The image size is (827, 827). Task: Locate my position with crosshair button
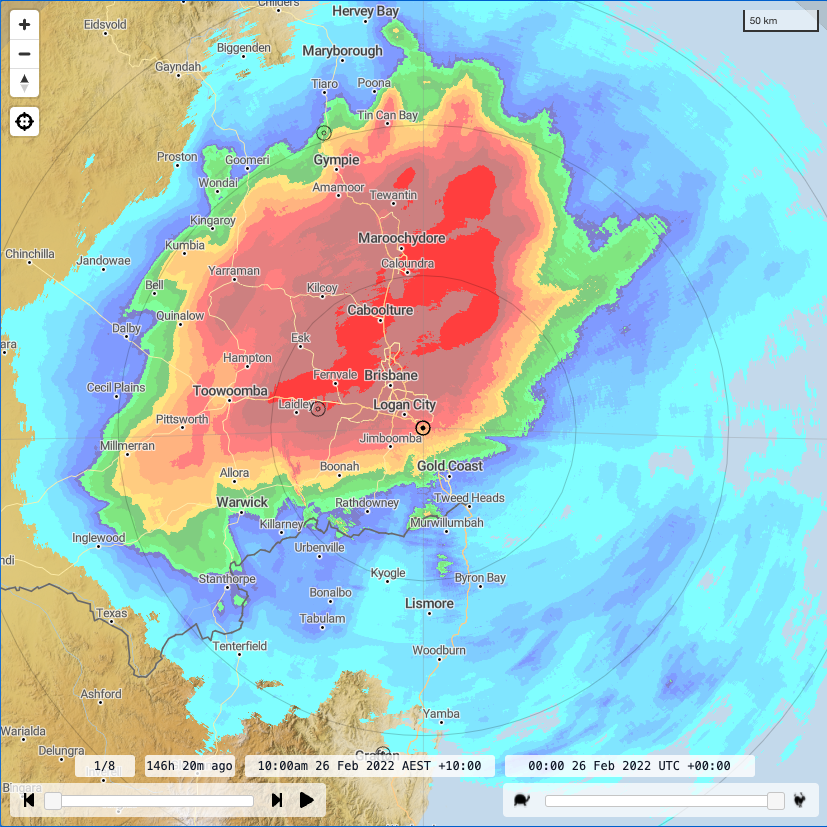[24, 121]
